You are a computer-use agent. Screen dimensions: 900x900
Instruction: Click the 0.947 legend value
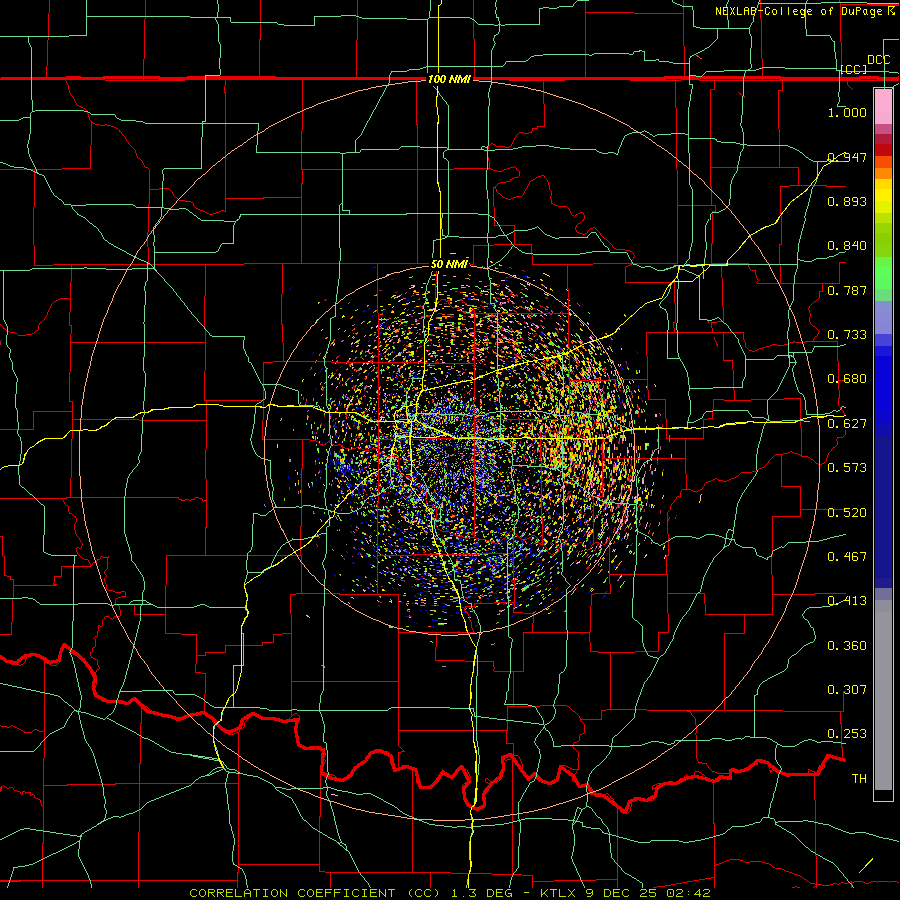coord(847,157)
